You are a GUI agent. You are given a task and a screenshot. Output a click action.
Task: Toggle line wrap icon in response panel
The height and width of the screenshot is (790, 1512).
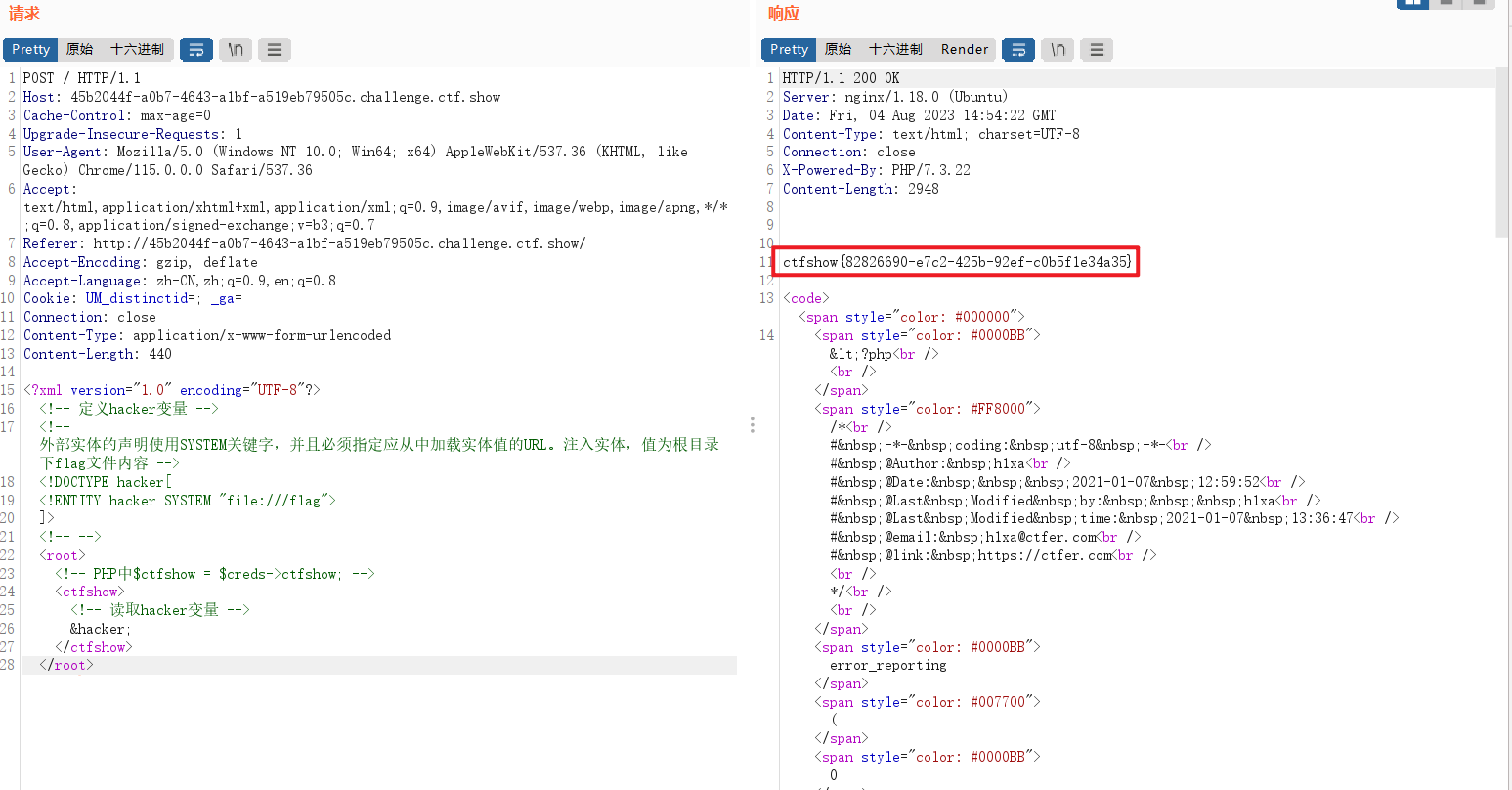[1018, 49]
